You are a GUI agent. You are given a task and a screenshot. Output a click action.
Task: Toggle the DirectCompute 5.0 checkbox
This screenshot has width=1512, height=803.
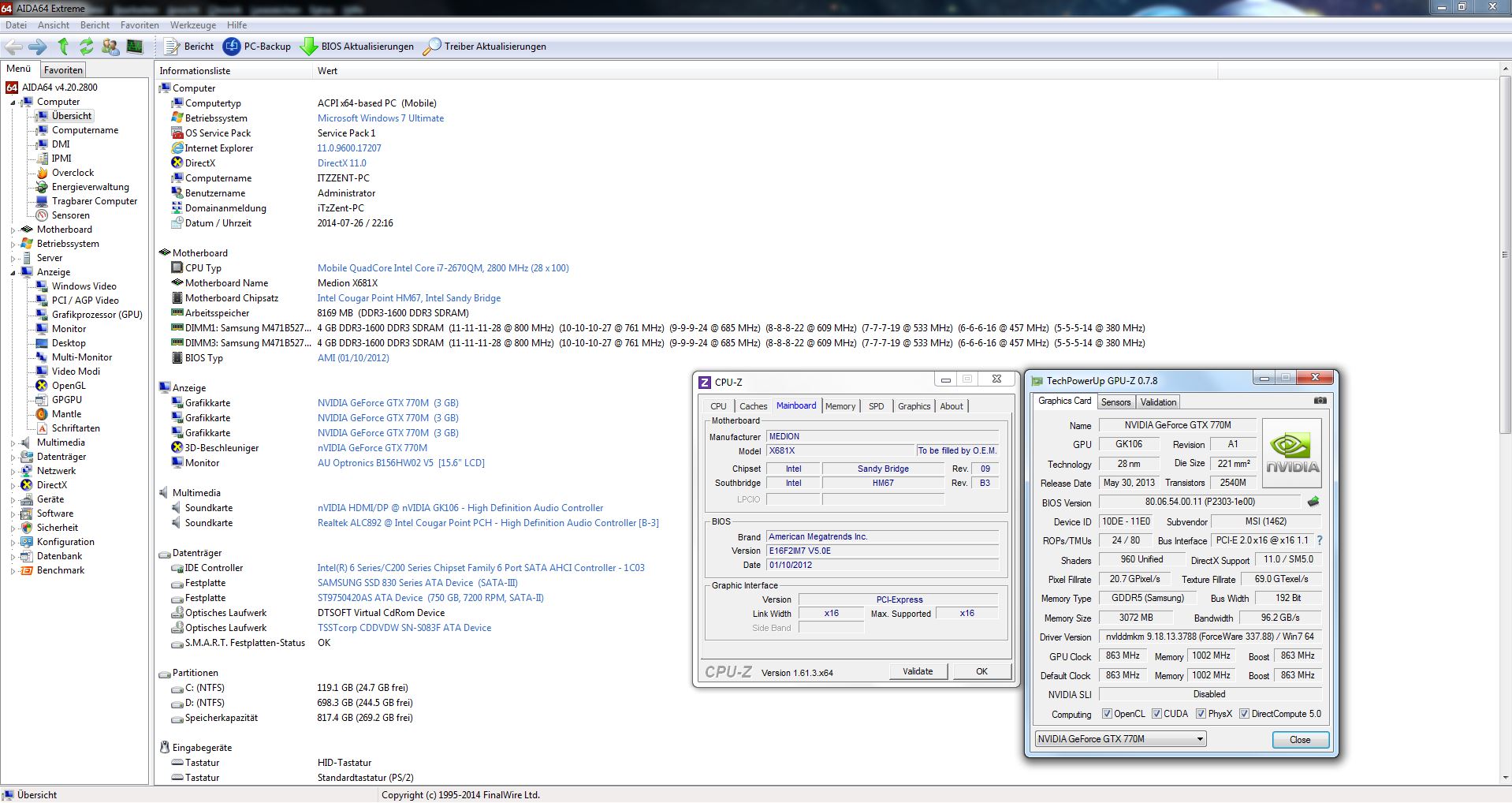1244,714
